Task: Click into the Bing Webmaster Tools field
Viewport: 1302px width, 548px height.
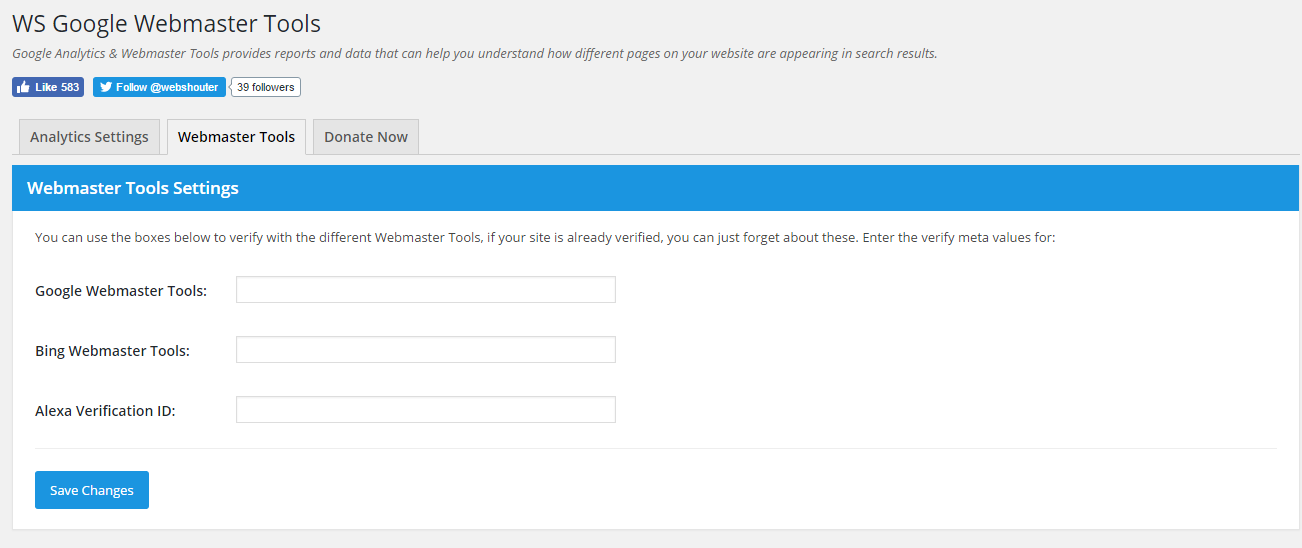Action: 426,350
